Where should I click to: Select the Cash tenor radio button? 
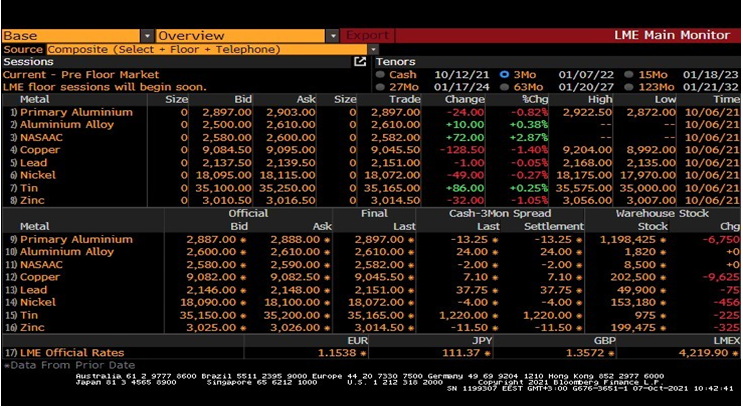pos(380,74)
